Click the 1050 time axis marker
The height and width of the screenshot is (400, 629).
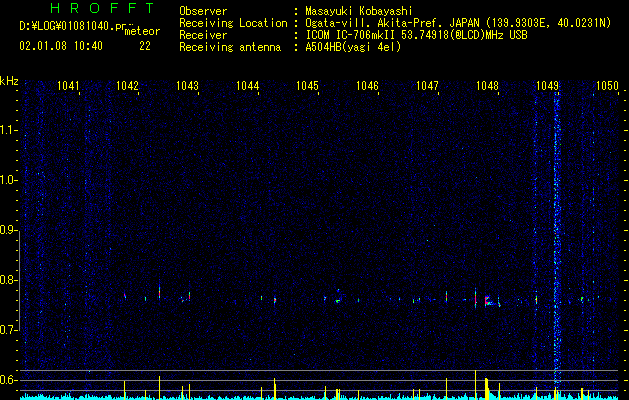[607, 85]
